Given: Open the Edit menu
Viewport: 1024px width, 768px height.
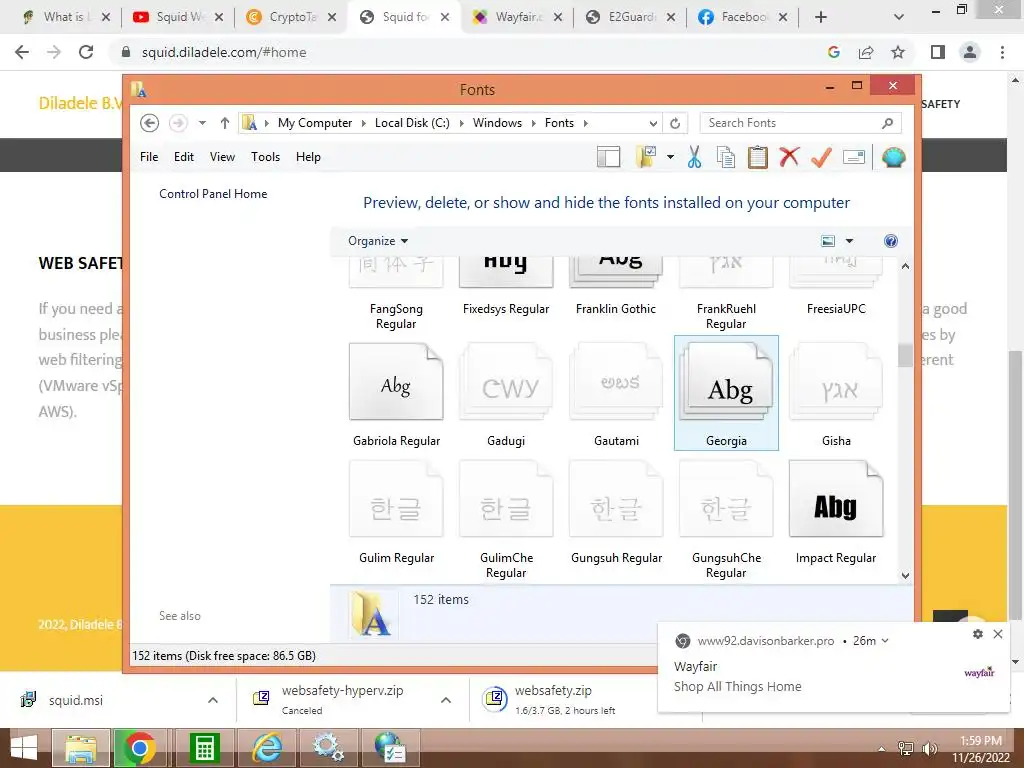Looking at the screenshot, I should [x=184, y=157].
